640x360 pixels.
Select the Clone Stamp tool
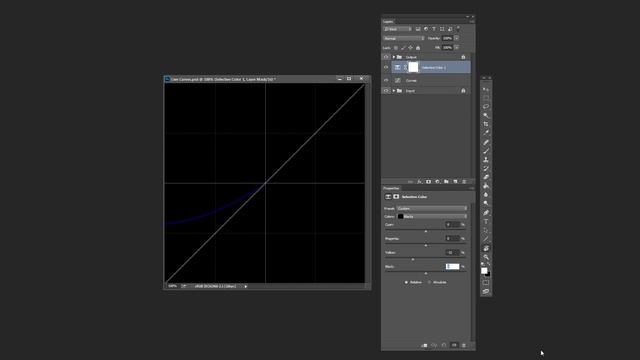click(486, 160)
